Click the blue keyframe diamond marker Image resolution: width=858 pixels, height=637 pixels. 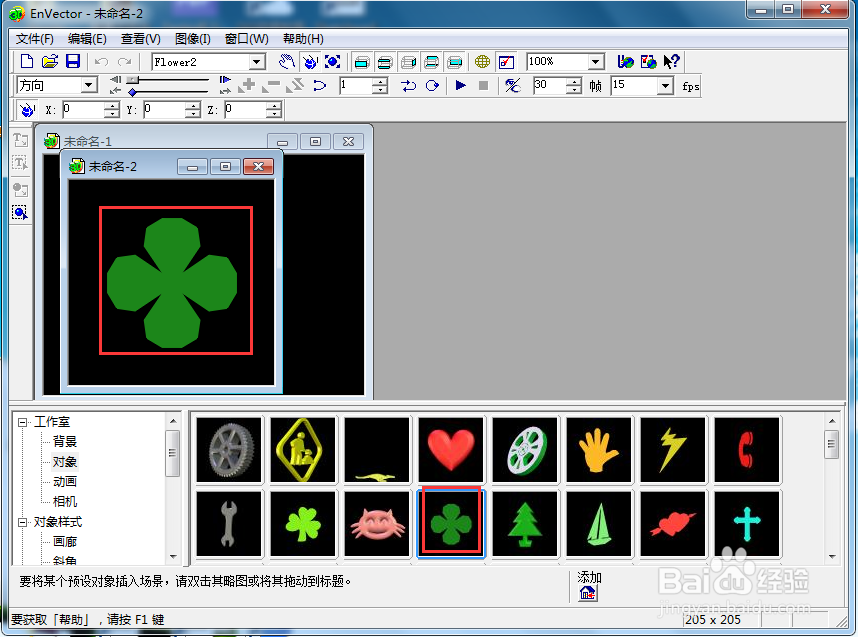[x=132, y=92]
